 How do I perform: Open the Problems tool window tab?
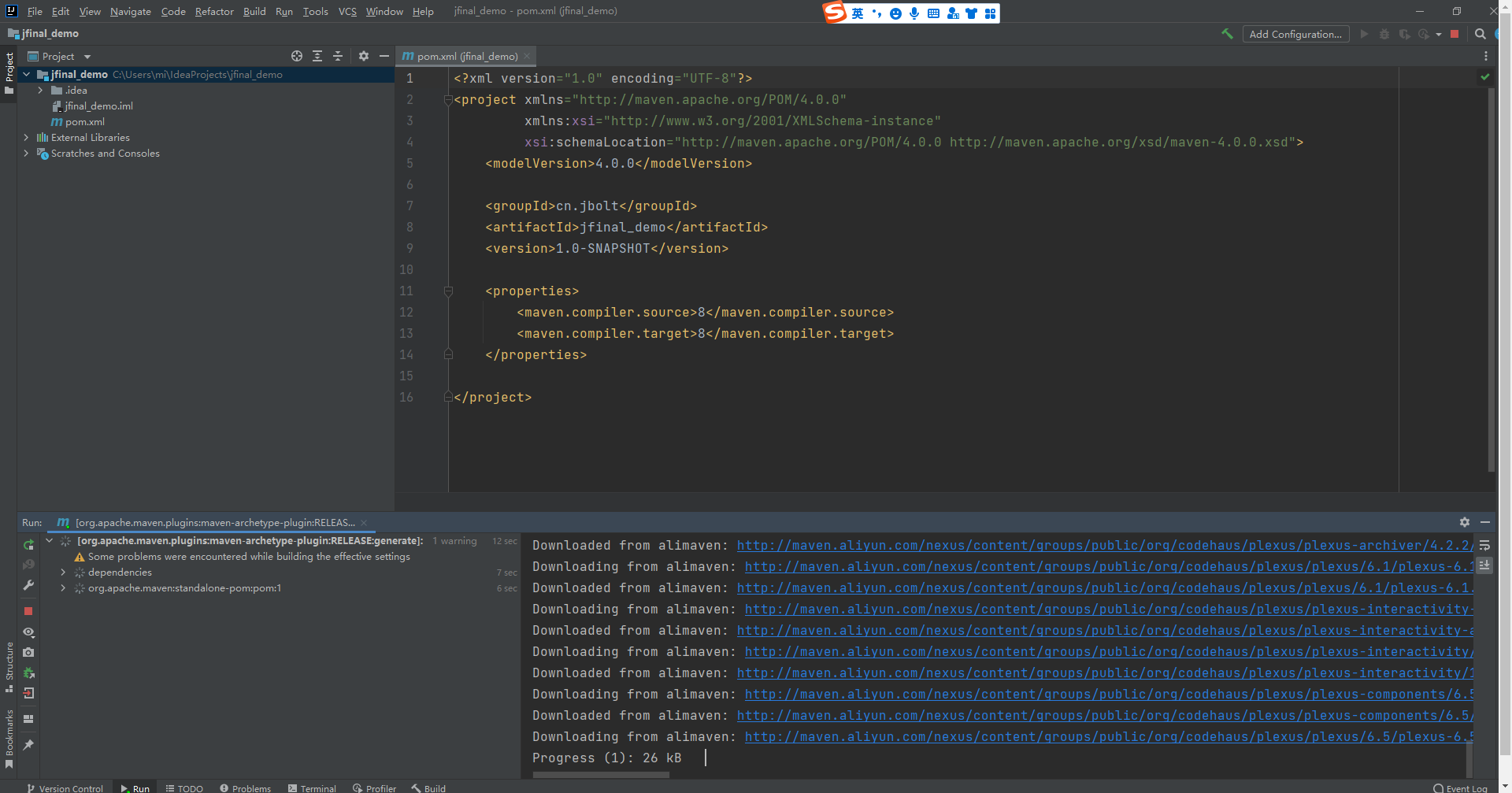[246, 787]
